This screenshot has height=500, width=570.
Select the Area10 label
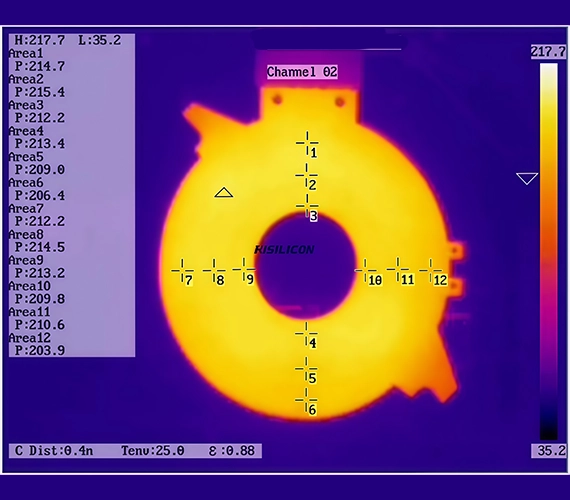click(x=29, y=286)
